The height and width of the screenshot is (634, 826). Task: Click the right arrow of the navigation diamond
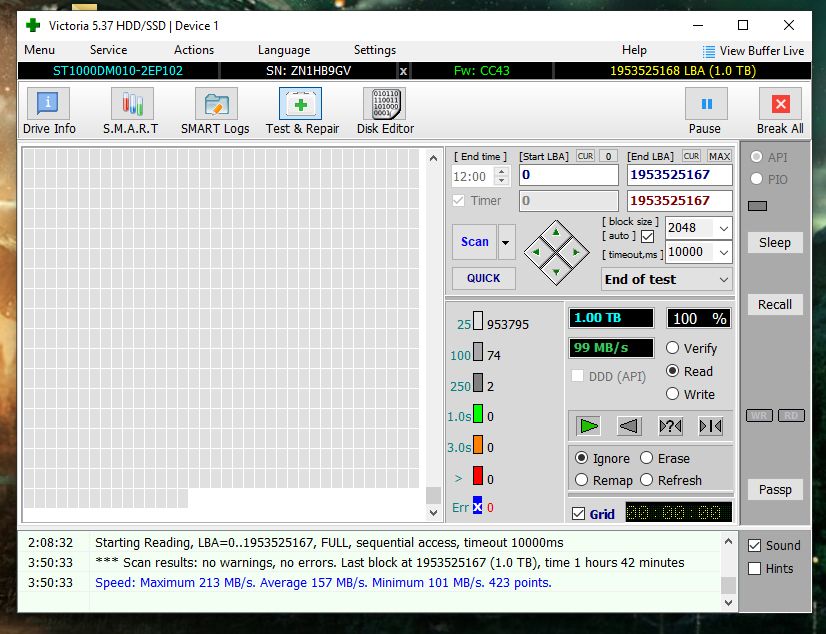(x=575, y=252)
